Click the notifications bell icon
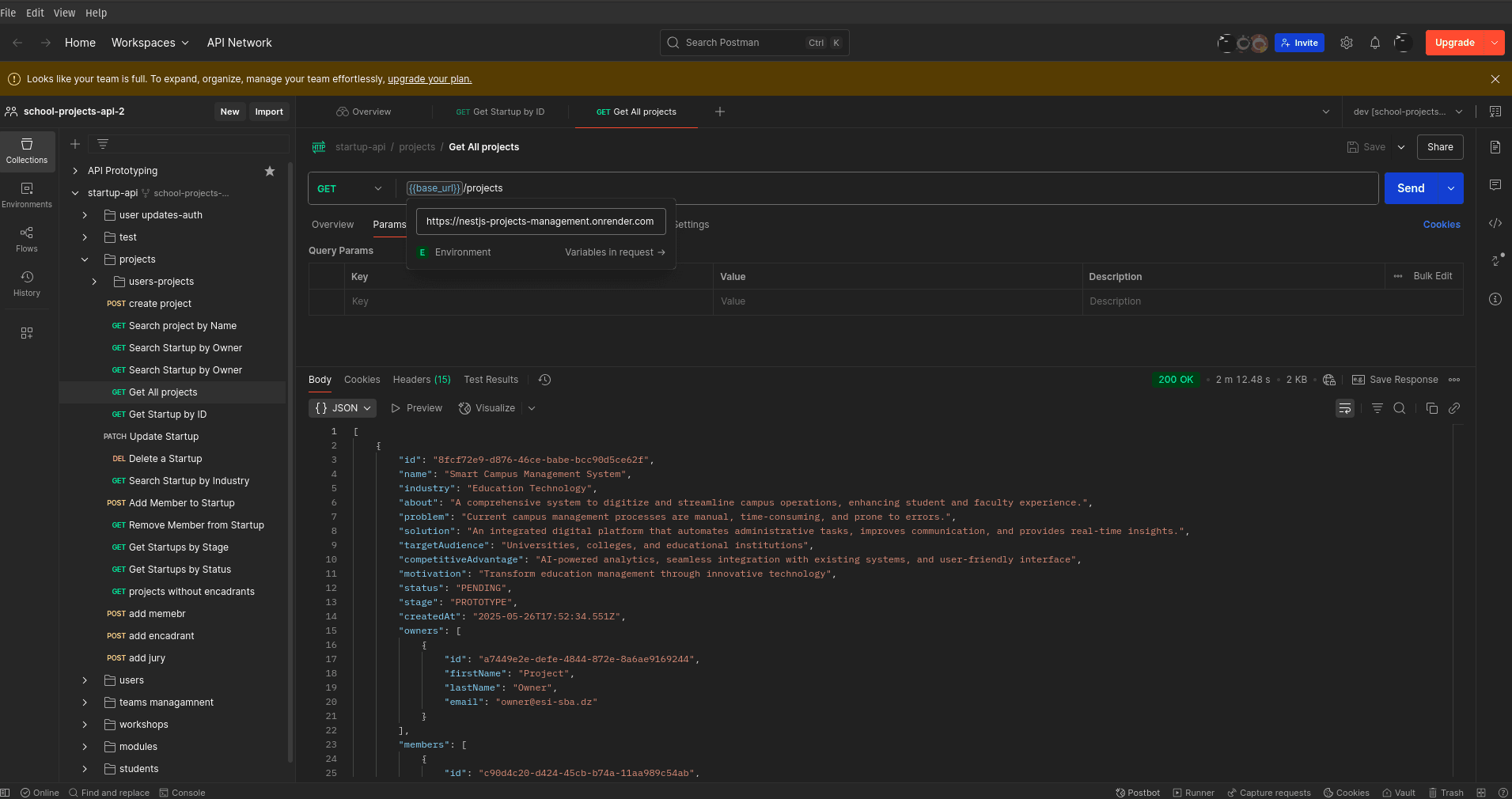This screenshot has height=799, width=1512. (x=1375, y=43)
